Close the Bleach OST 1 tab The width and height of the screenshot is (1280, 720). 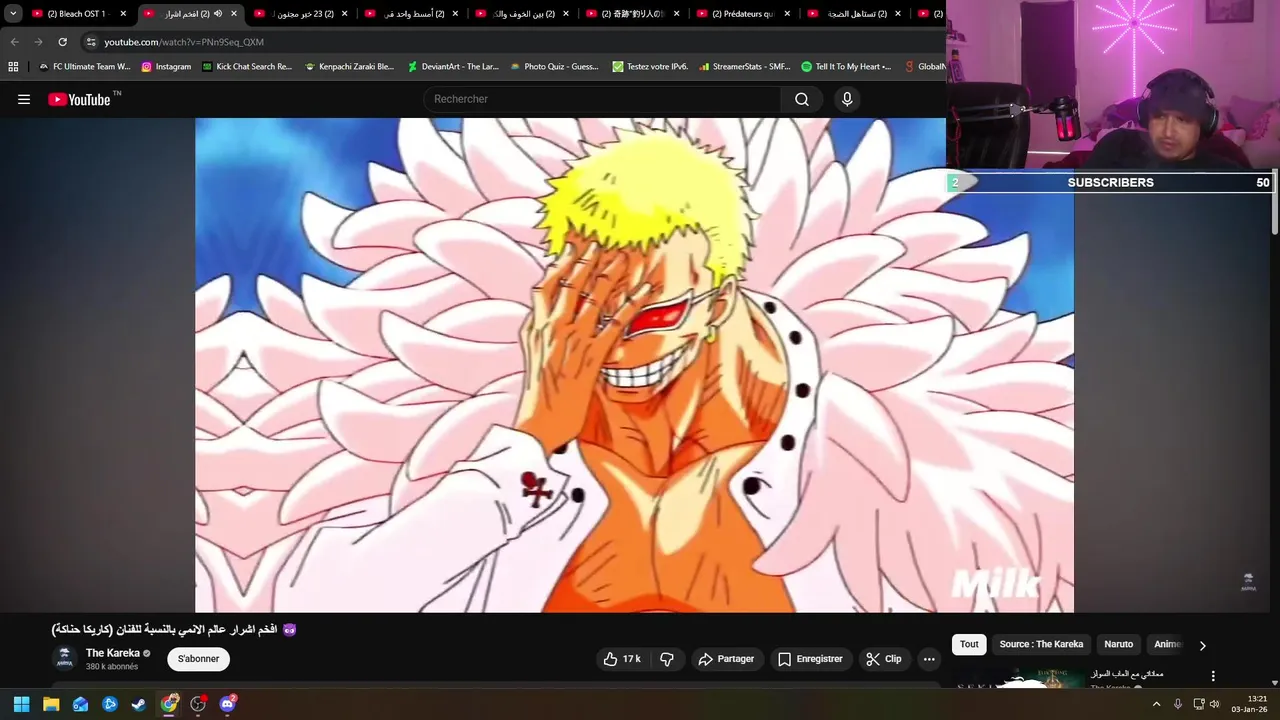[x=123, y=14]
